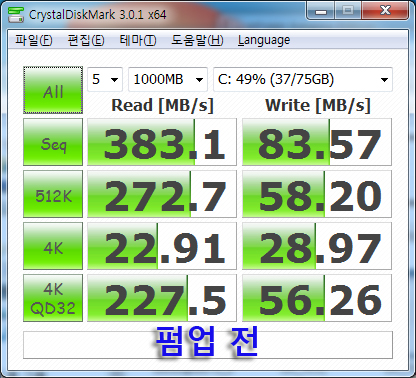Screen dimensions: 416x378
Task: Click the 4K read value 22.91
Action: click(x=162, y=246)
